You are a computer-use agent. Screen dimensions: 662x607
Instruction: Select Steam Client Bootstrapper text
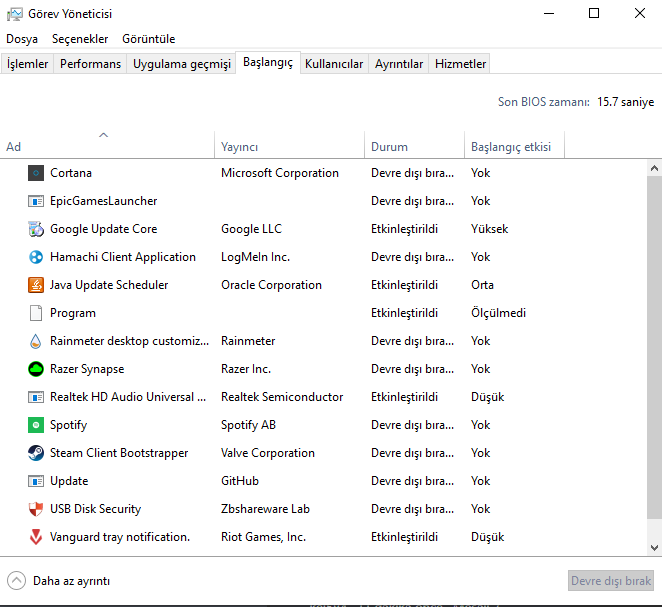coord(119,453)
